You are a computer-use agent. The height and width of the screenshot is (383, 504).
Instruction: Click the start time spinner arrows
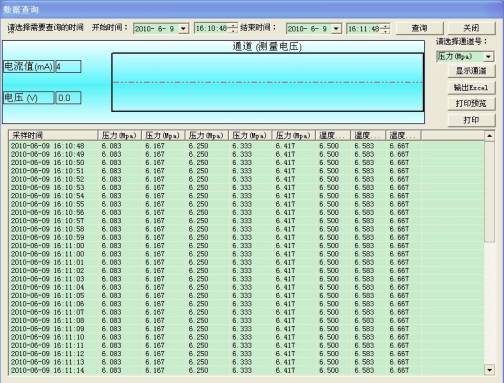tap(234, 28)
